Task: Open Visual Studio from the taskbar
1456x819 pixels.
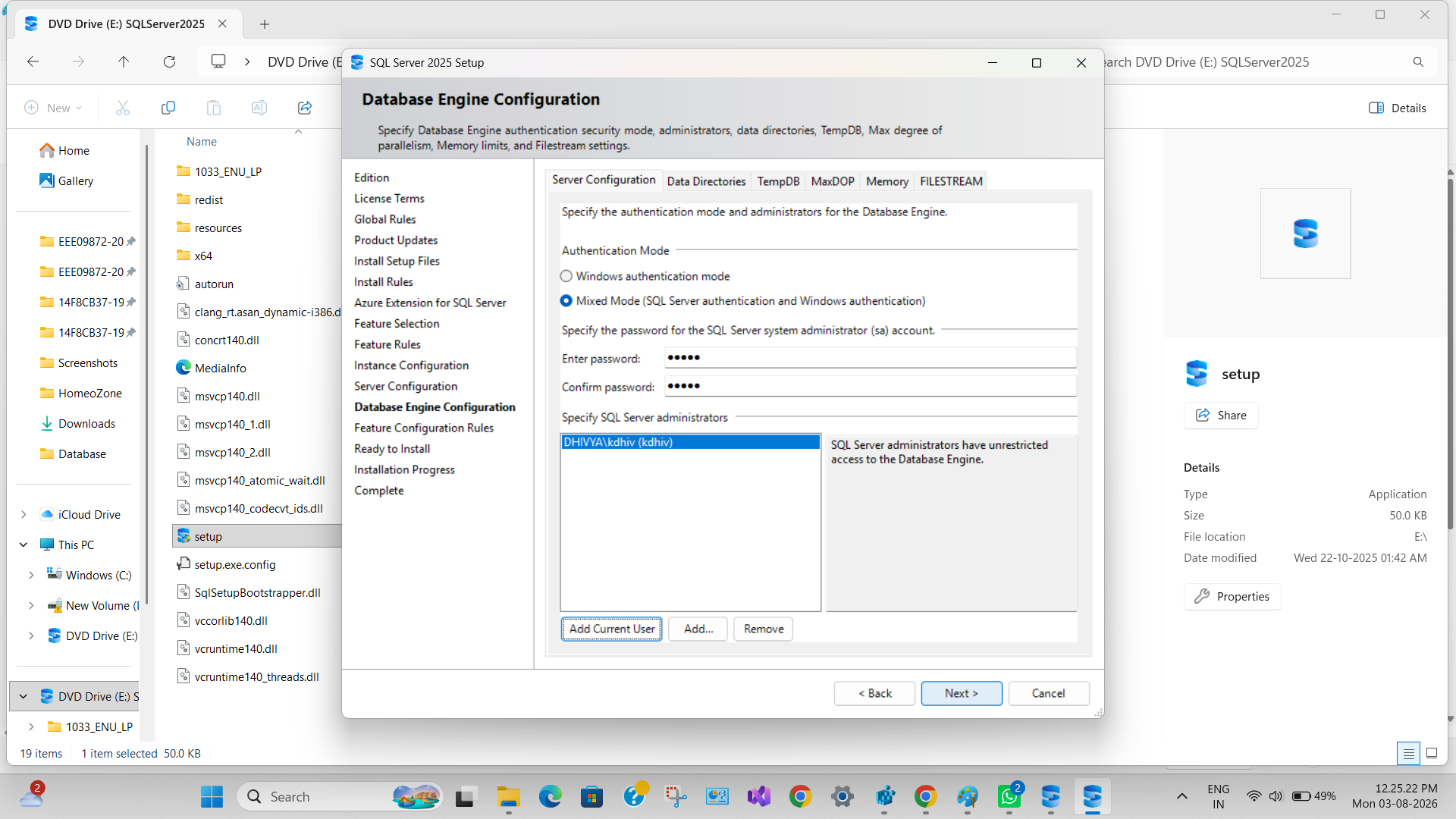Action: [x=759, y=797]
